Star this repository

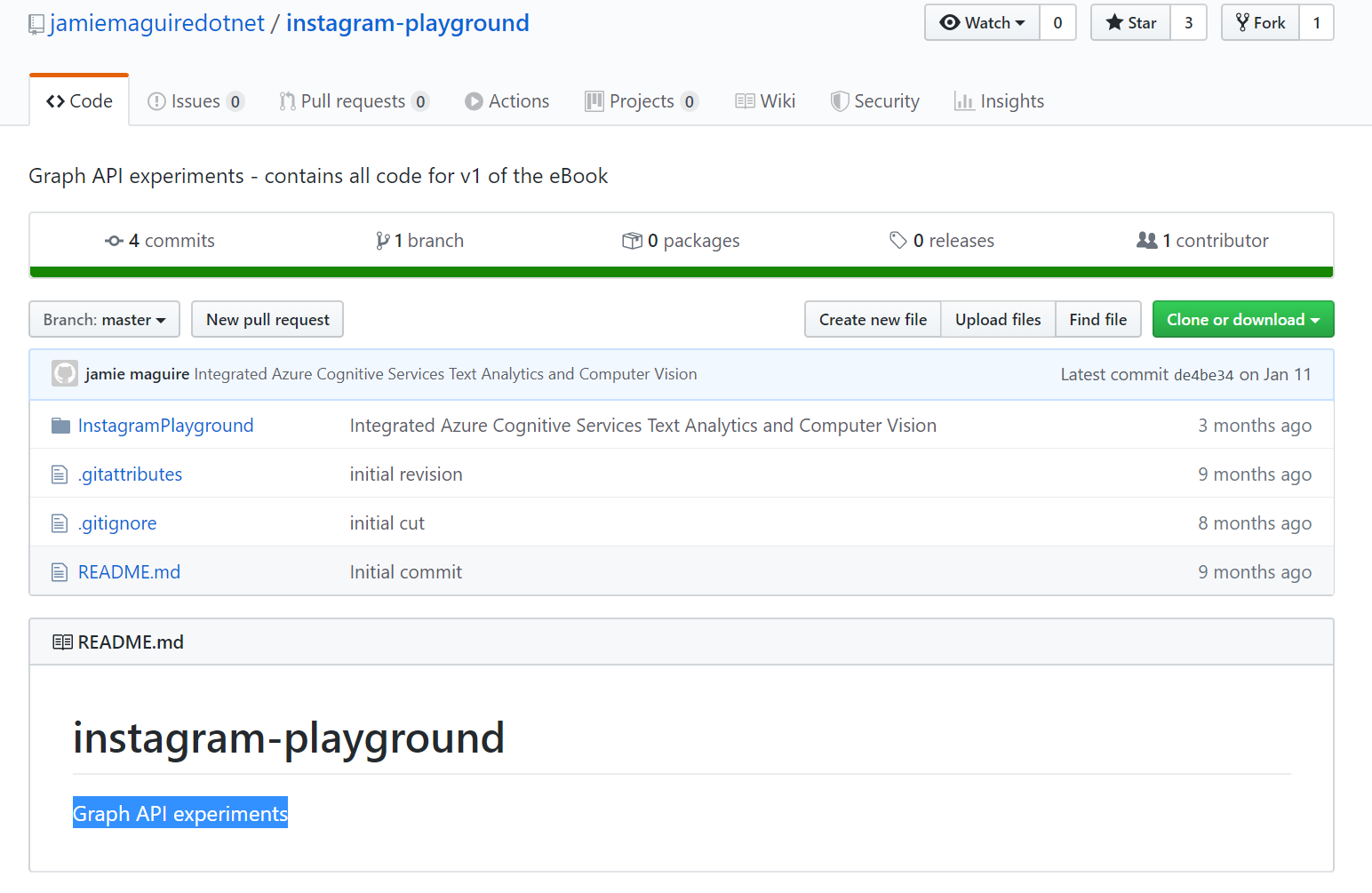click(x=1131, y=23)
